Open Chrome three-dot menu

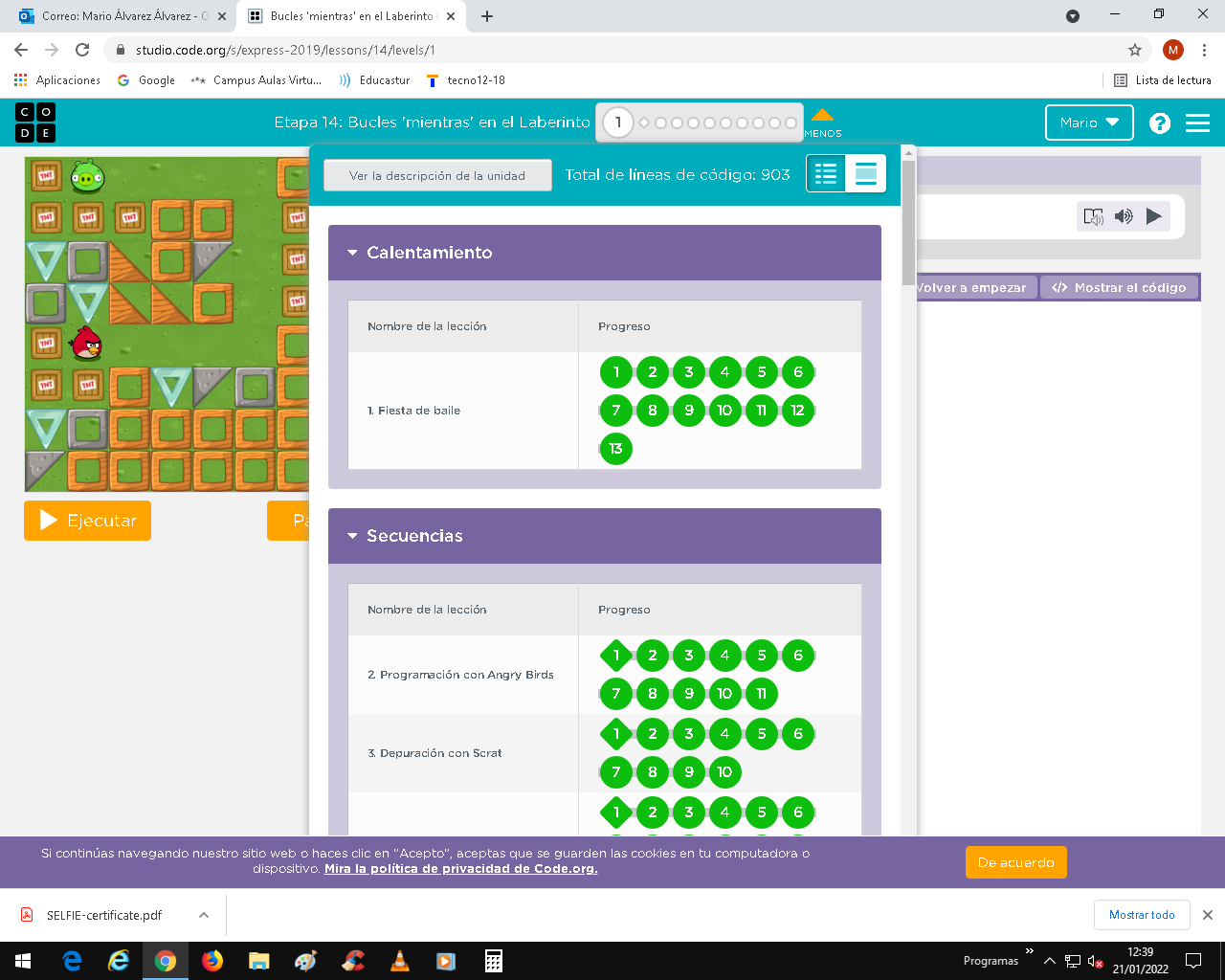click(1205, 50)
